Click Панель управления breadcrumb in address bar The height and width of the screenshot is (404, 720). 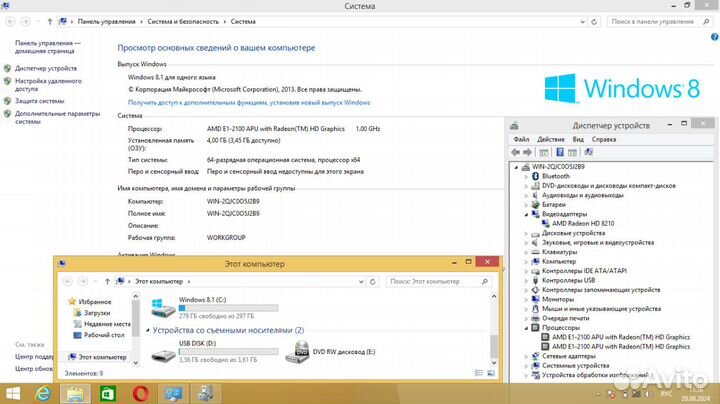click(x=107, y=22)
